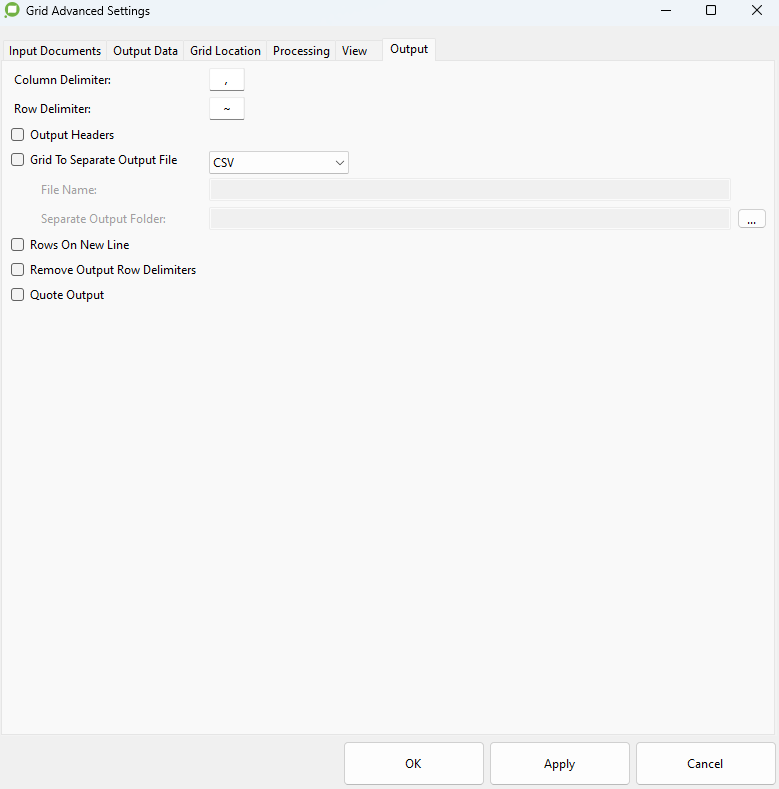Go to the Grid Location tab

point(226,51)
